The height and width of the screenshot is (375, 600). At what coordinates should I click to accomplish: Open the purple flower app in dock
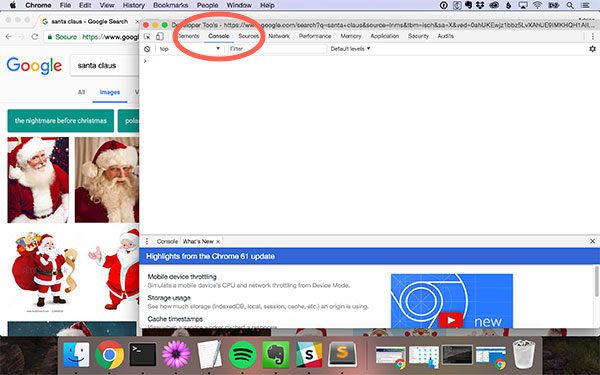tap(176, 355)
